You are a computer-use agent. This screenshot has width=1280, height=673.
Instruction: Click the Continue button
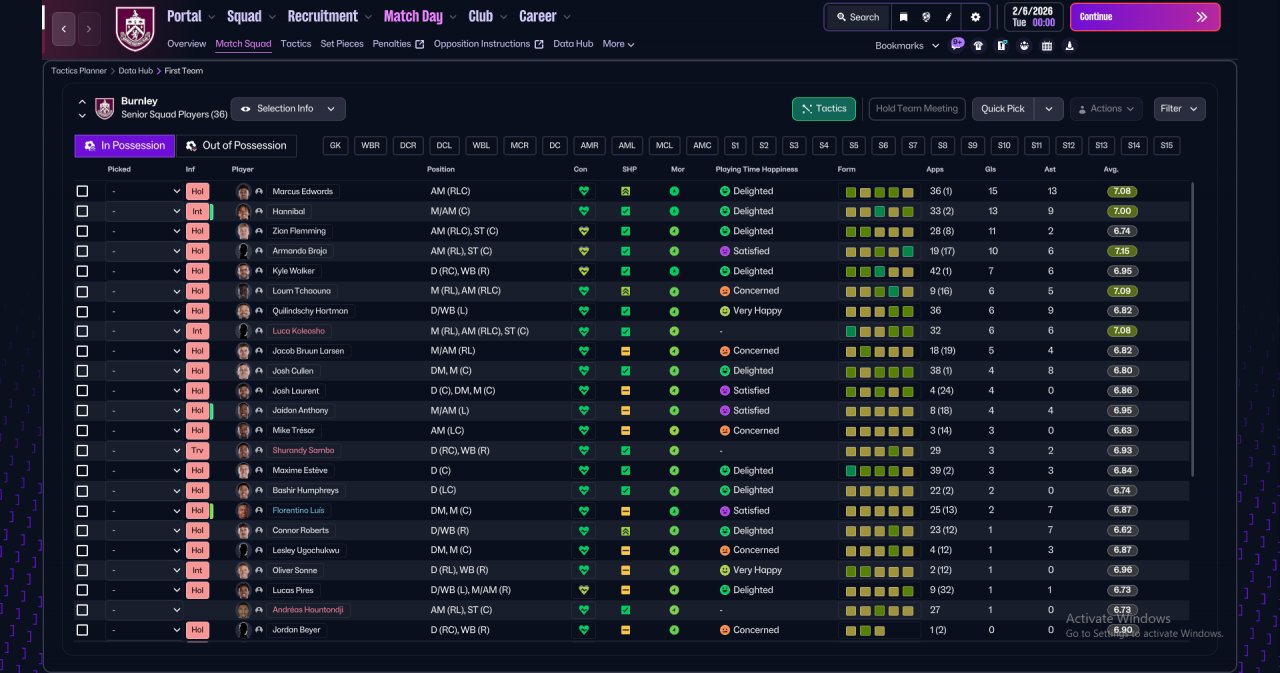point(1145,17)
